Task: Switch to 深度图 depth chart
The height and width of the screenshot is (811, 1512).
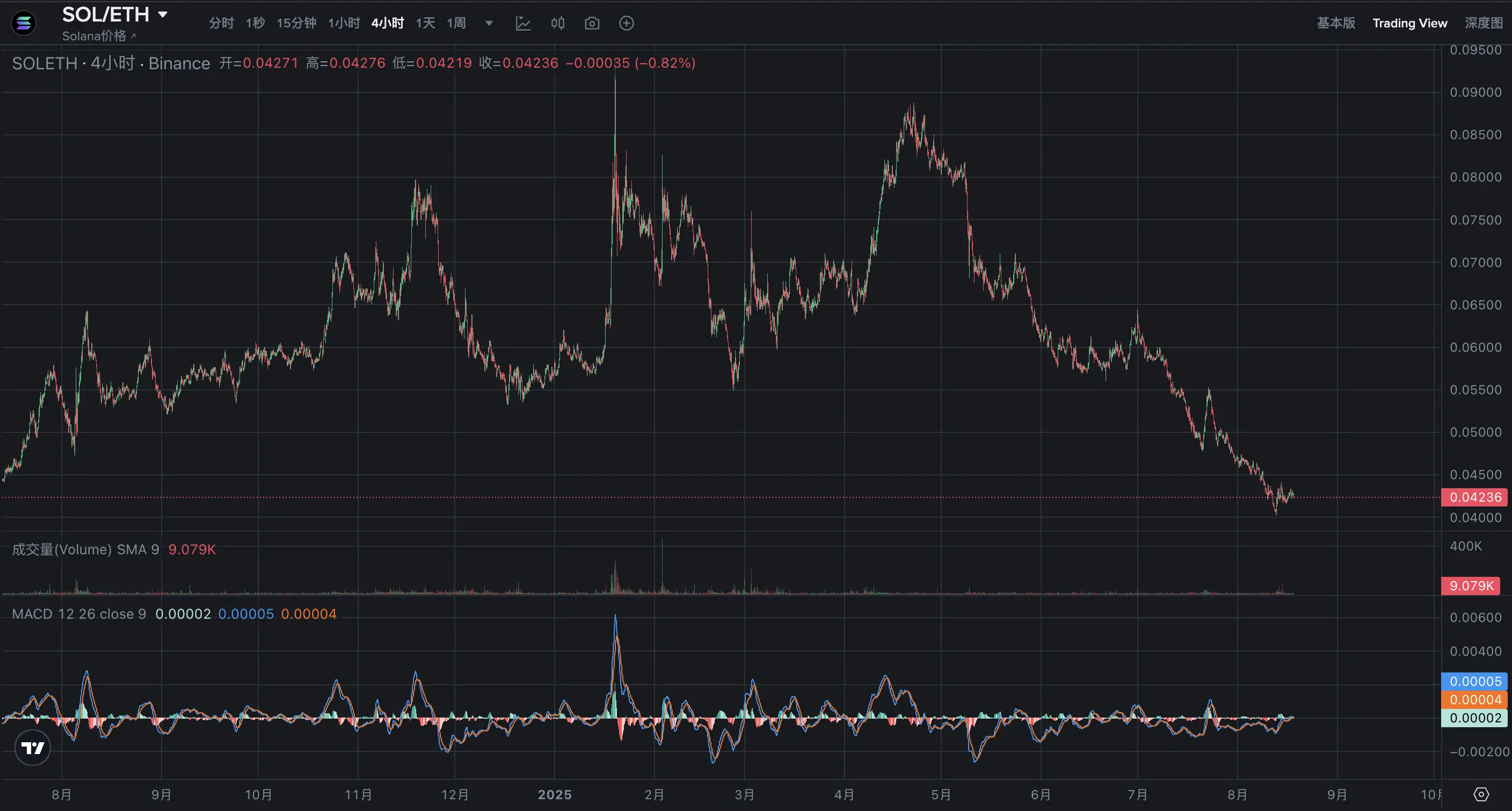Action: pos(1483,23)
